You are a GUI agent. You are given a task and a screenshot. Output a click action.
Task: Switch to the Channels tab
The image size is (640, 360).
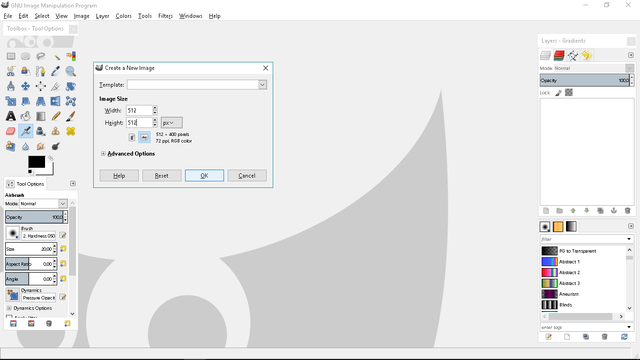[x=559, y=55]
